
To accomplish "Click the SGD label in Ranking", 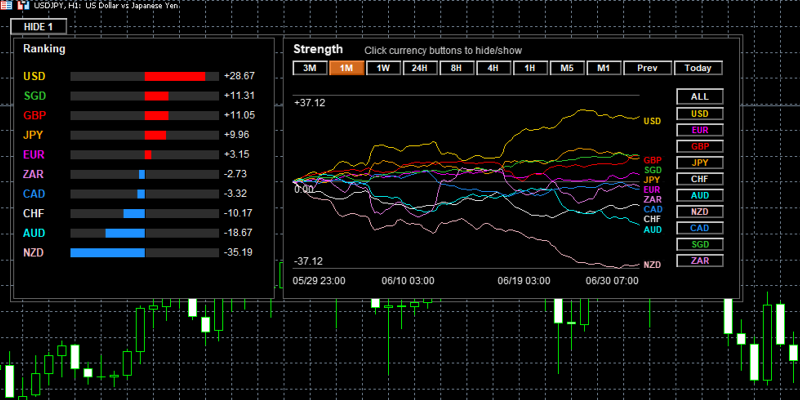I will 34,96.
